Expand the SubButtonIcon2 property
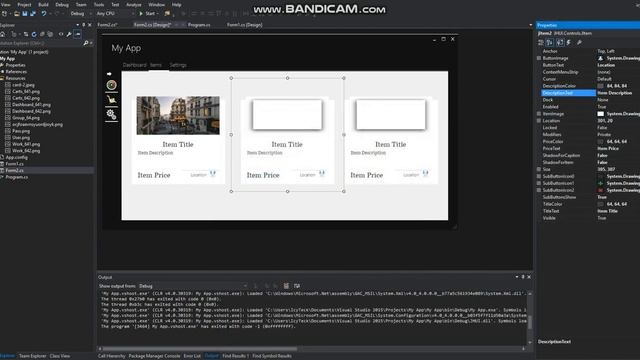This screenshot has width=640, height=360. click(x=539, y=190)
